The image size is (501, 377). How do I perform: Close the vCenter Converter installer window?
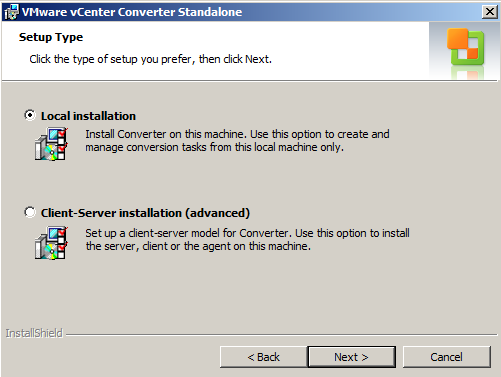click(490, 12)
